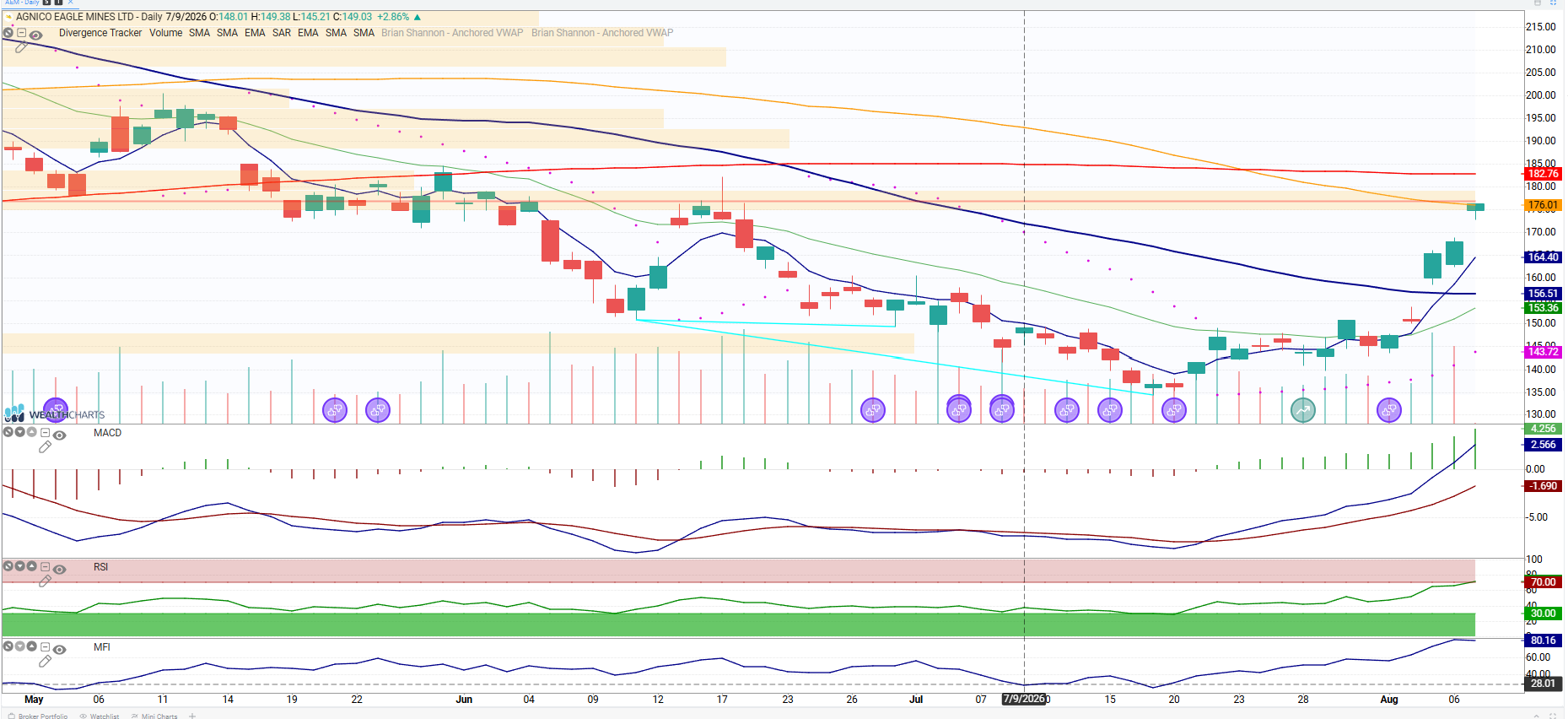The width and height of the screenshot is (1568, 719).
Task: Collapse the main chart indicator list
Action: [21, 33]
